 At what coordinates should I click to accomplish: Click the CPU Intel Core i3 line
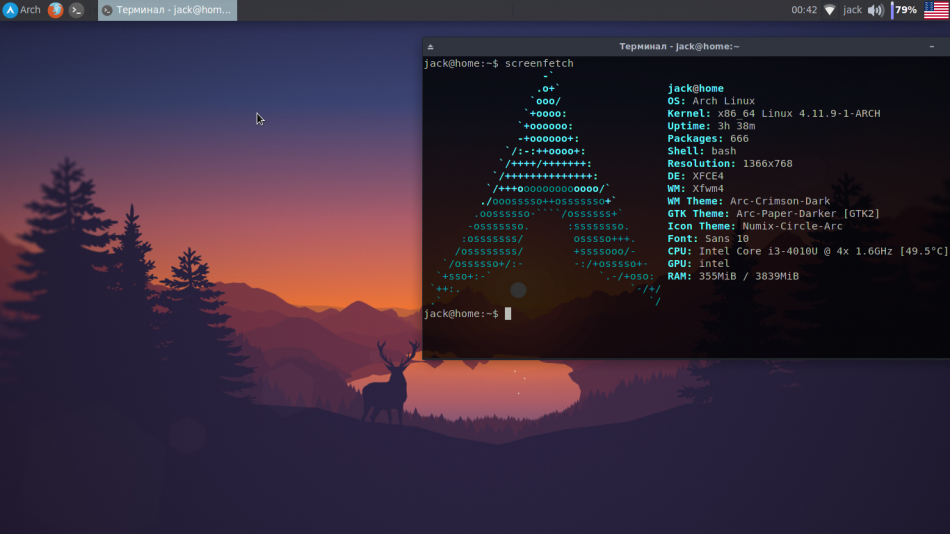[808, 251]
